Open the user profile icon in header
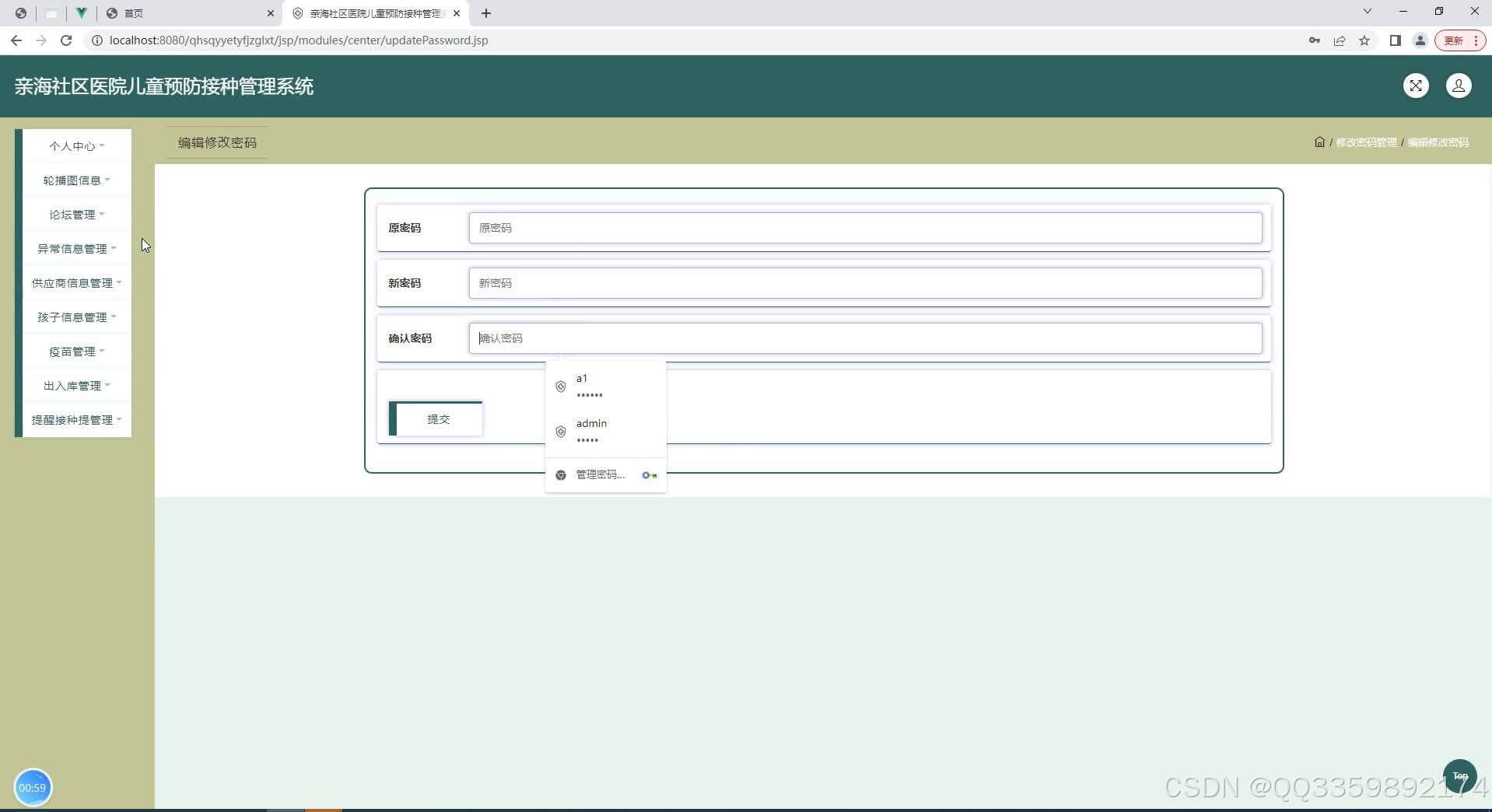This screenshot has height=812, width=1492. (1459, 86)
